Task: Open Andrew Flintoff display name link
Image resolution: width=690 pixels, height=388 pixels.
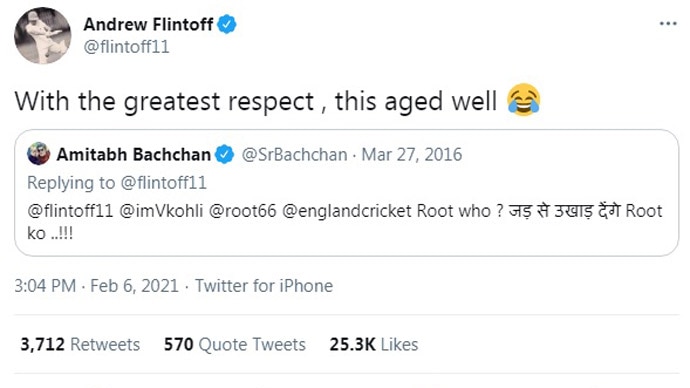Action: [148, 24]
